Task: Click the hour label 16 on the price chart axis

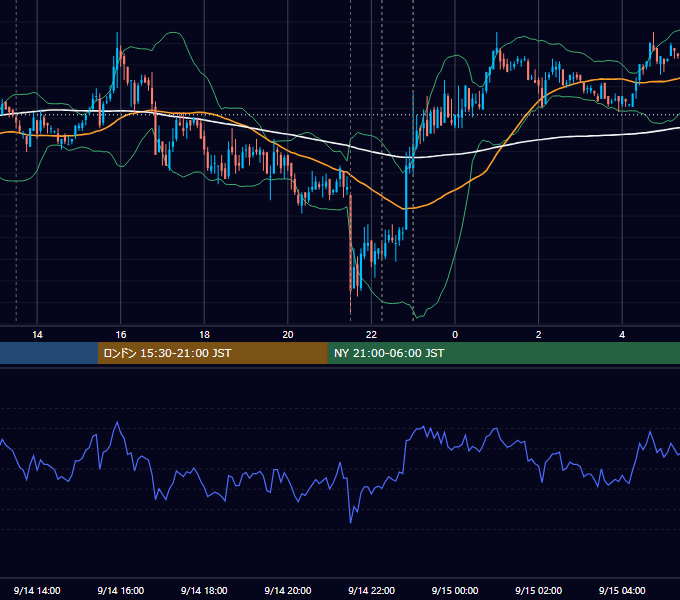Action: click(121, 335)
